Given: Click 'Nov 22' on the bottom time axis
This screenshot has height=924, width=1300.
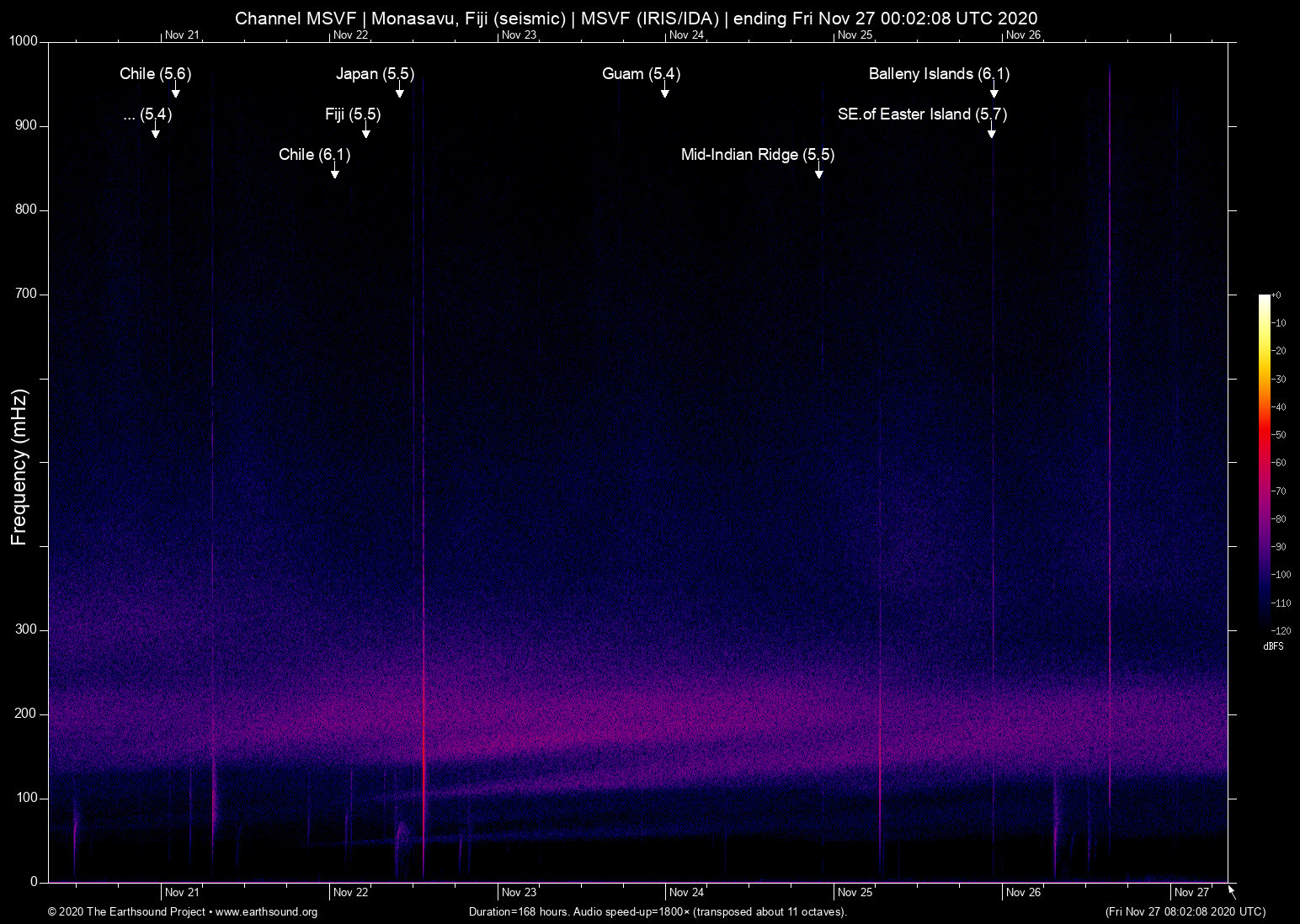Looking at the screenshot, I should tap(350, 893).
